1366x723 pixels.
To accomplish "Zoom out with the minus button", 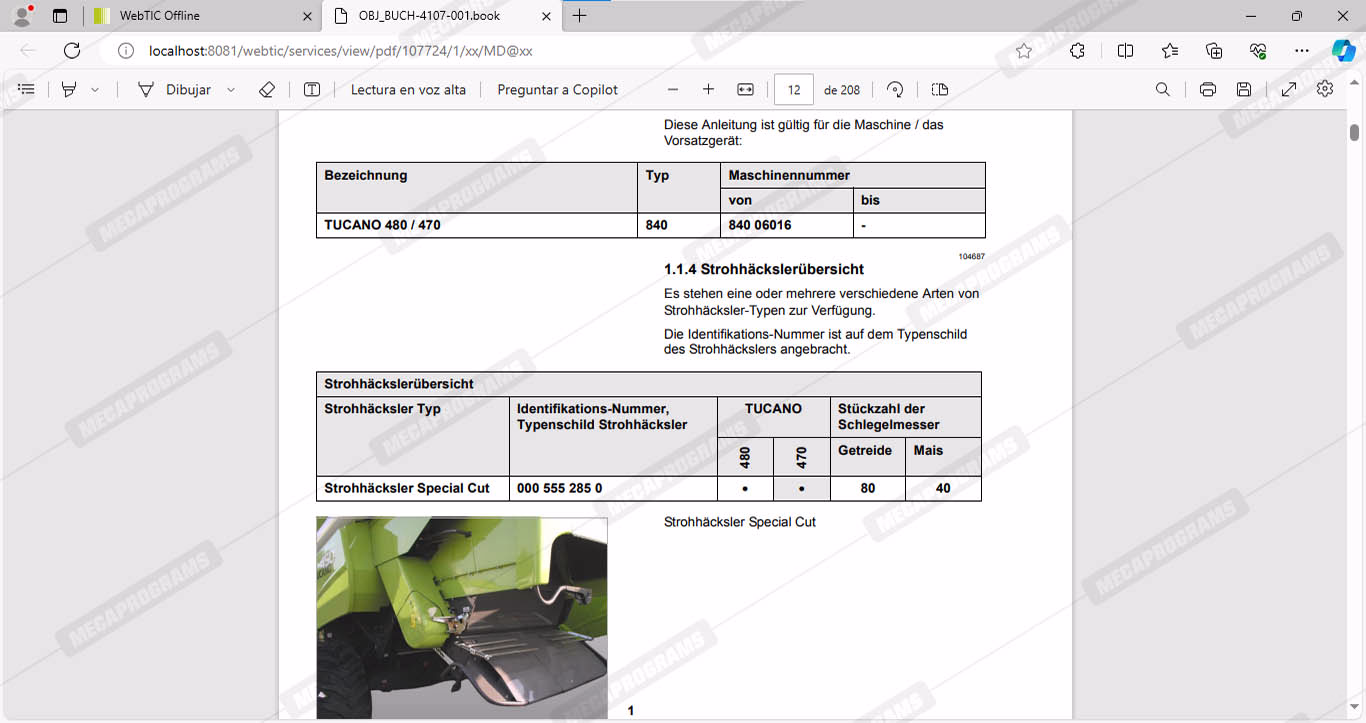I will 673,89.
